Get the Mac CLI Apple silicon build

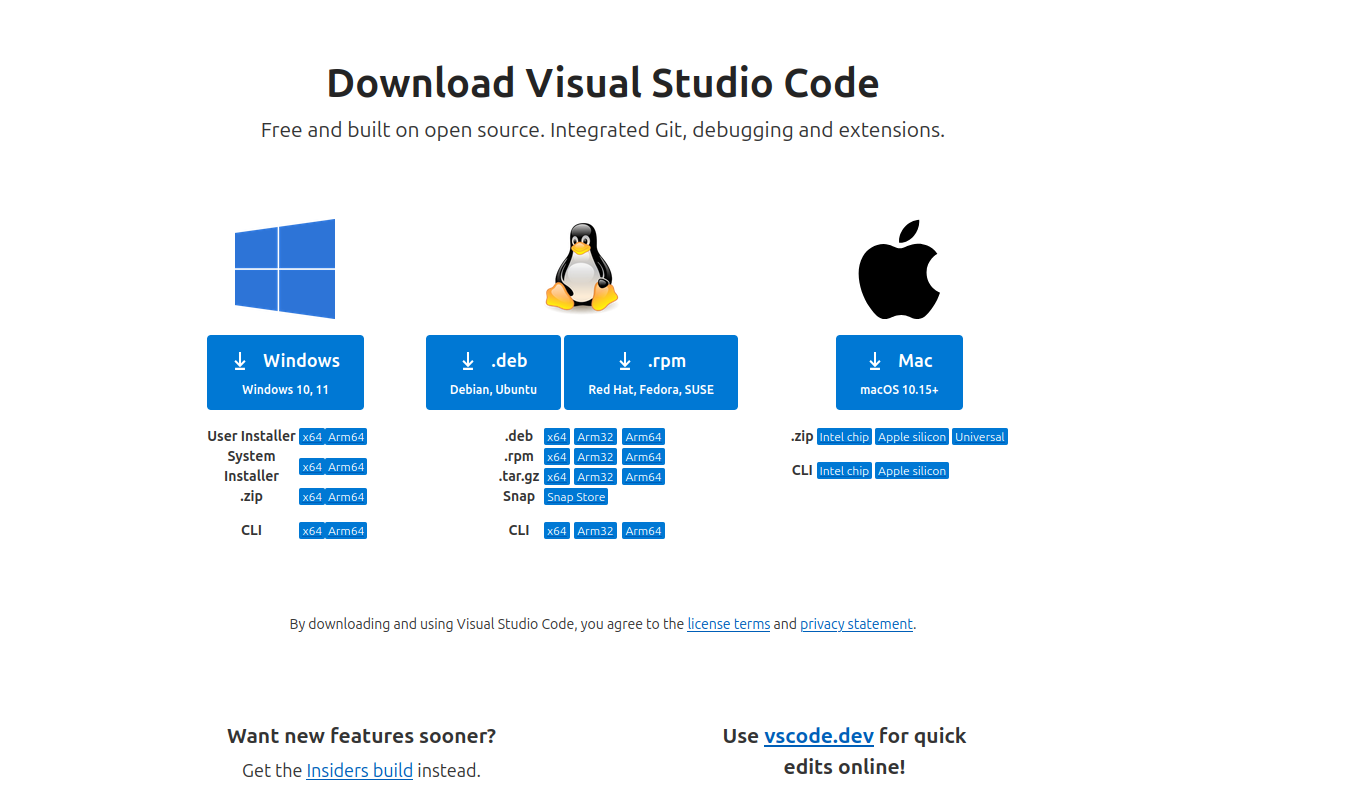tap(912, 471)
